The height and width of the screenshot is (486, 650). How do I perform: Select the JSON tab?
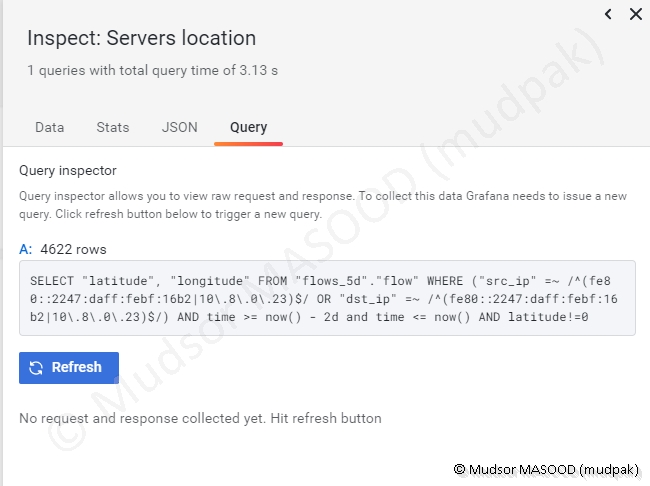pos(180,127)
